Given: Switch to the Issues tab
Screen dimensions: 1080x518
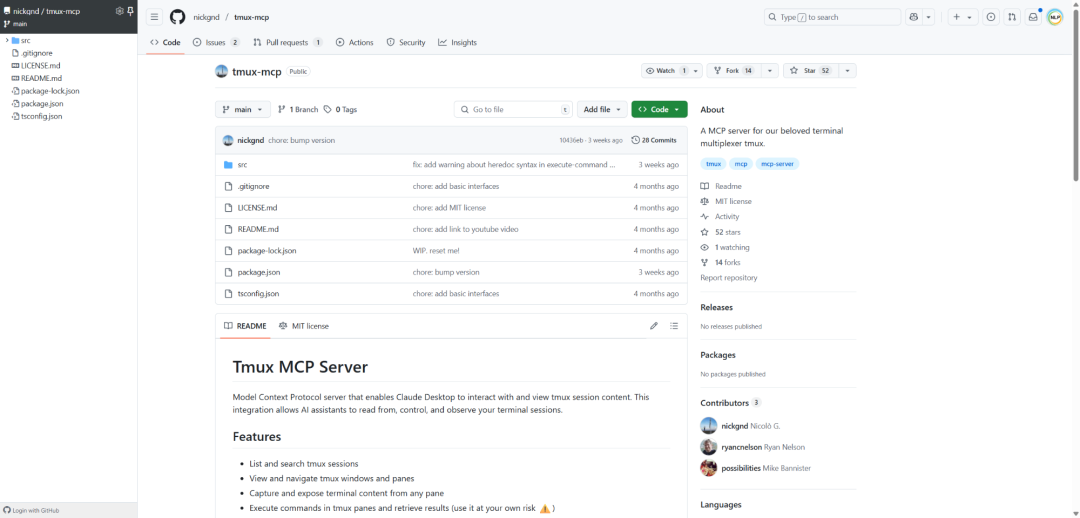Looking at the screenshot, I should coord(216,42).
